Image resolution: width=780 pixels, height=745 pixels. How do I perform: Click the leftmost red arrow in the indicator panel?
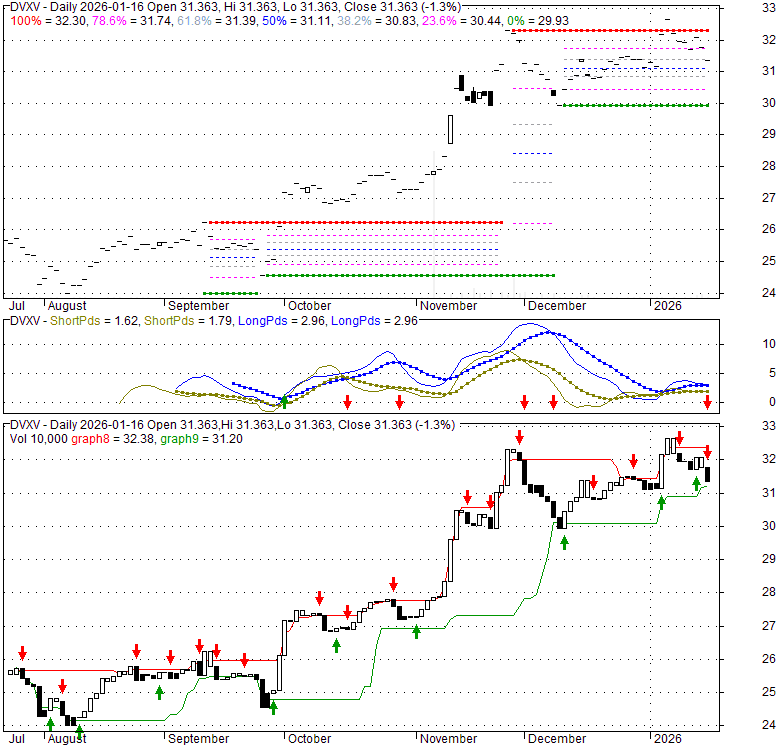coord(347,401)
